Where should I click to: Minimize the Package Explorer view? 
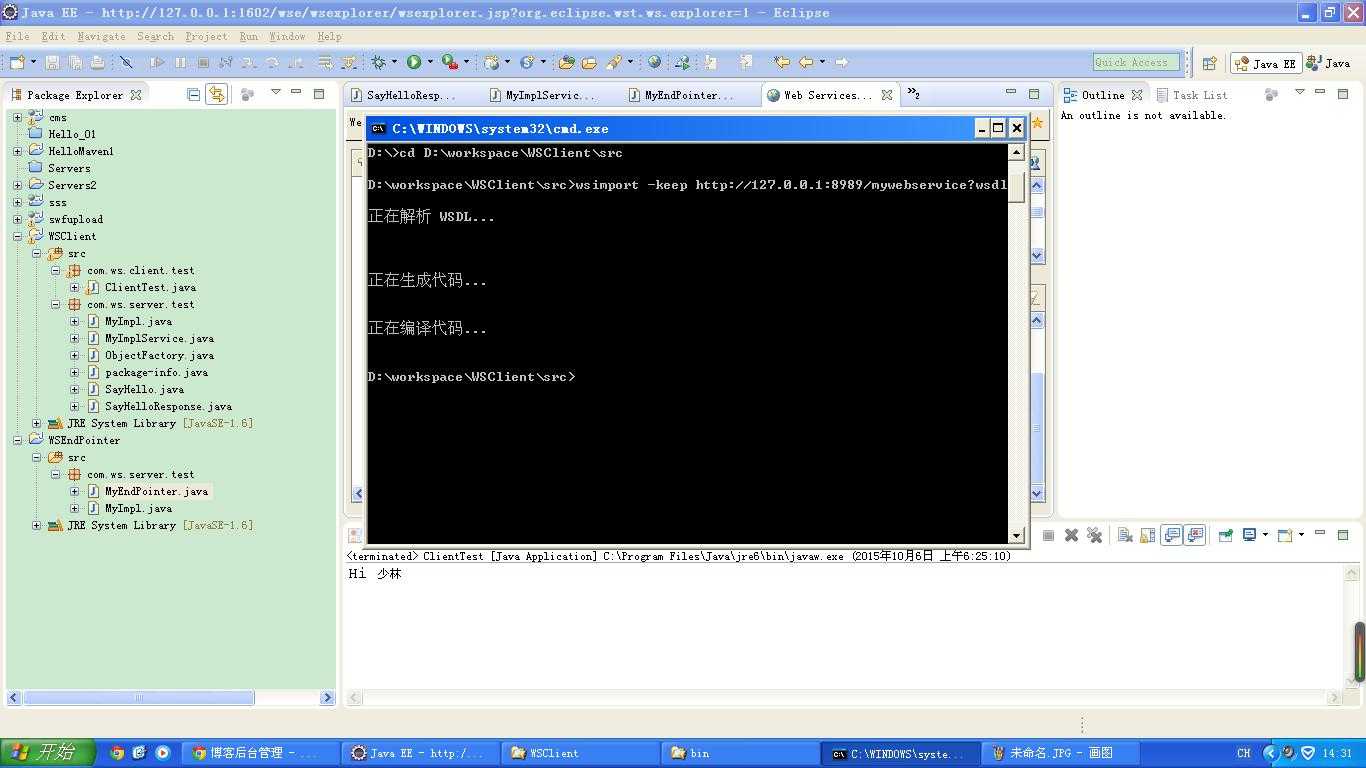(x=296, y=93)
